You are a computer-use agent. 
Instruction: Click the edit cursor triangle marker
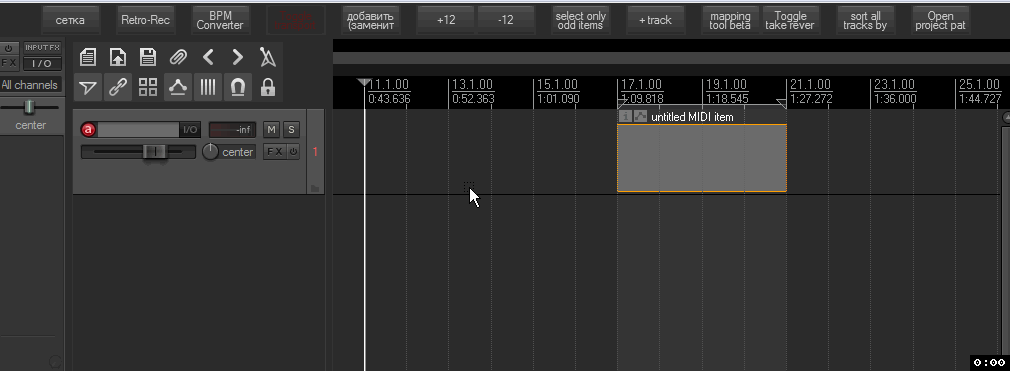coord(364,82)
